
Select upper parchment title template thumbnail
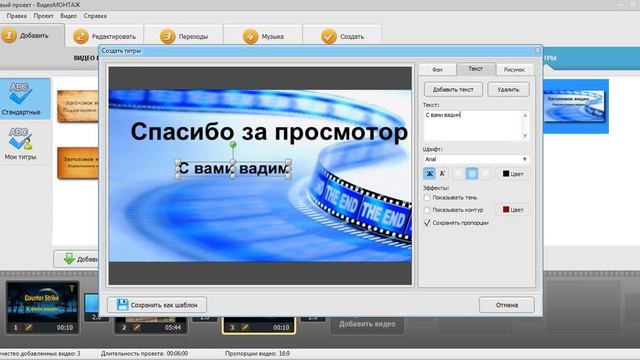[78, 106]
